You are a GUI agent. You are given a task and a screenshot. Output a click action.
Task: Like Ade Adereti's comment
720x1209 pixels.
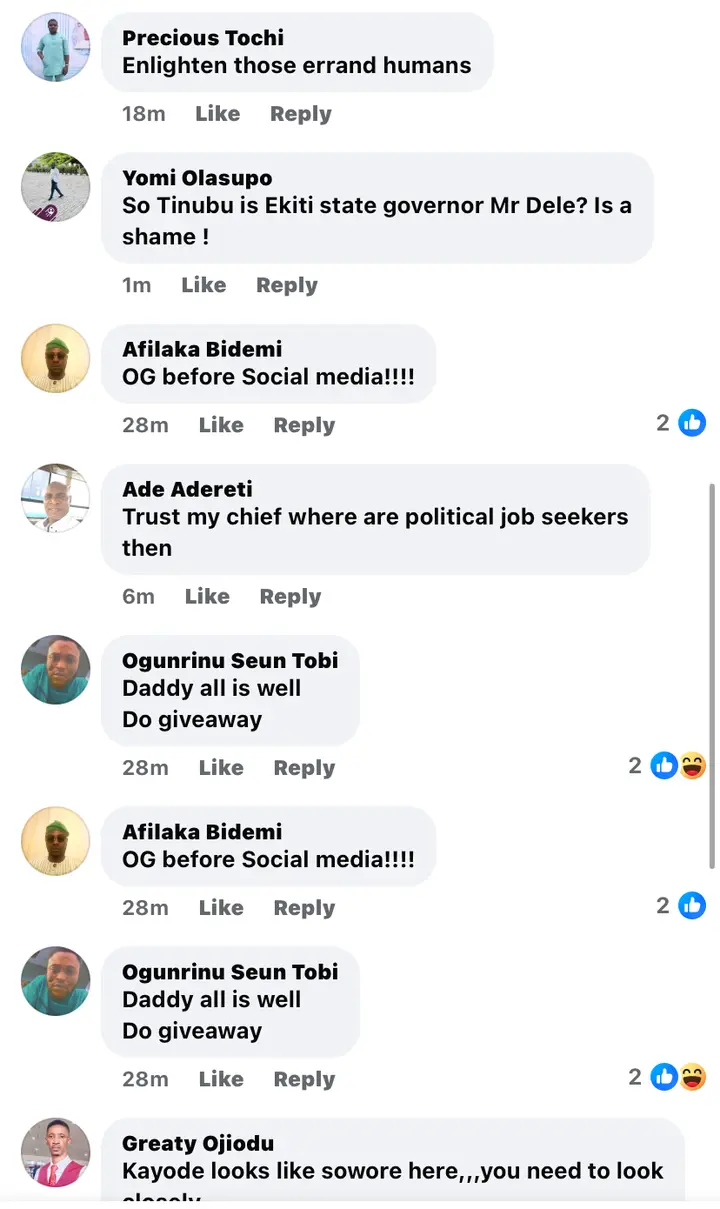point(207,596)
